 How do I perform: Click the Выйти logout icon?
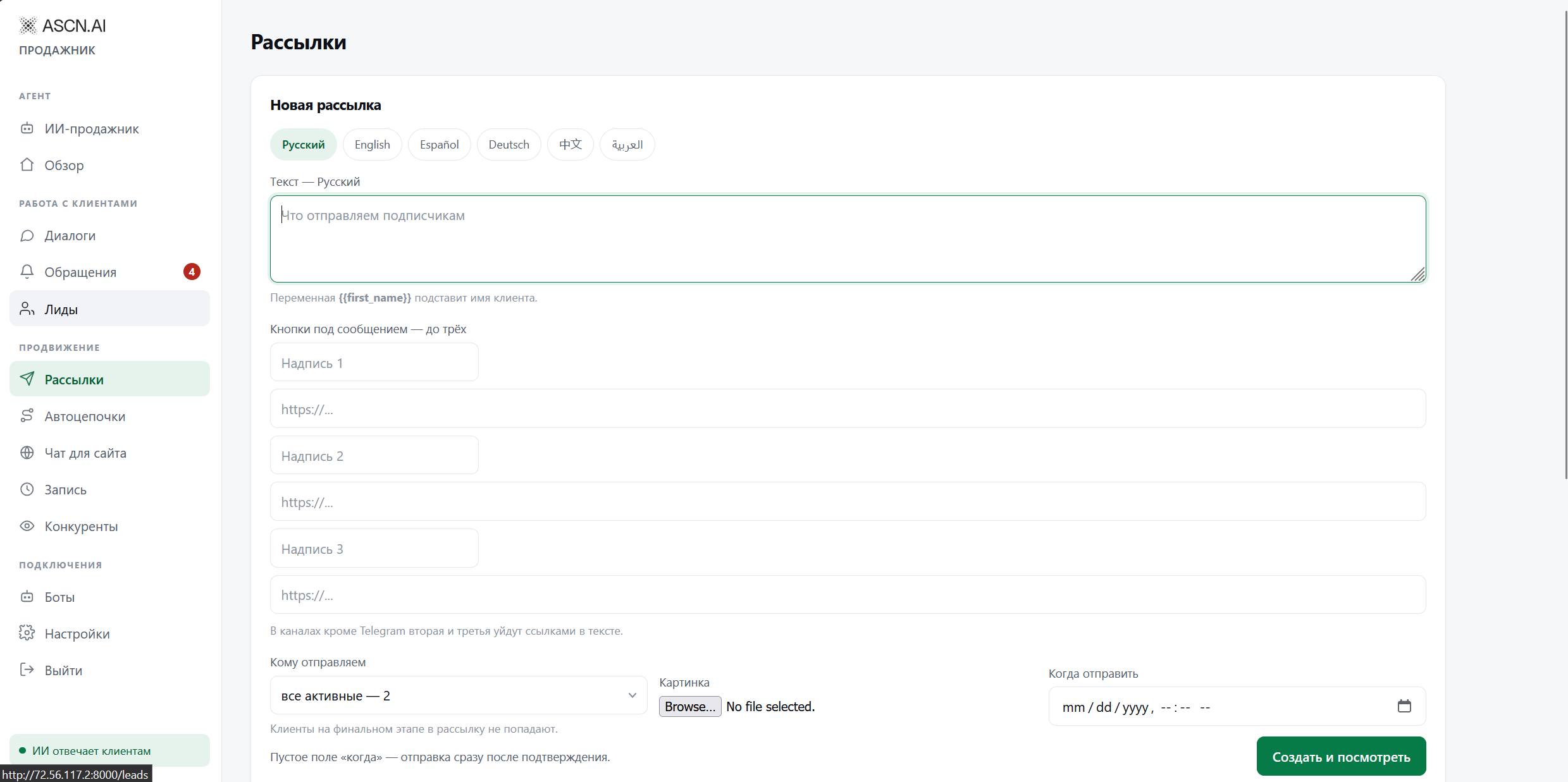click(27, 669)
